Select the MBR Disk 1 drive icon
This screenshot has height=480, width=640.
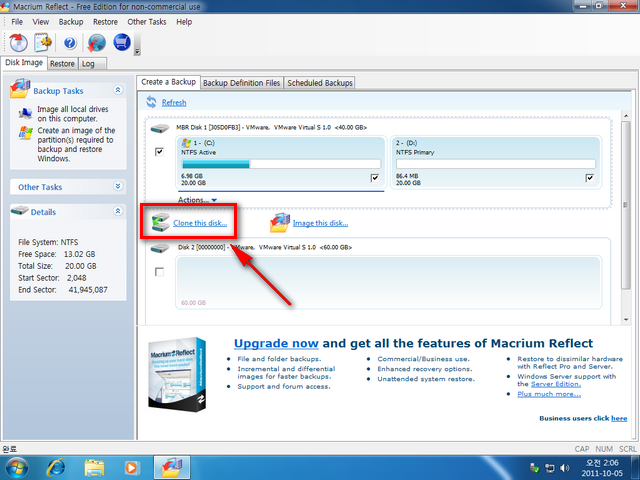tap(160, 129)
